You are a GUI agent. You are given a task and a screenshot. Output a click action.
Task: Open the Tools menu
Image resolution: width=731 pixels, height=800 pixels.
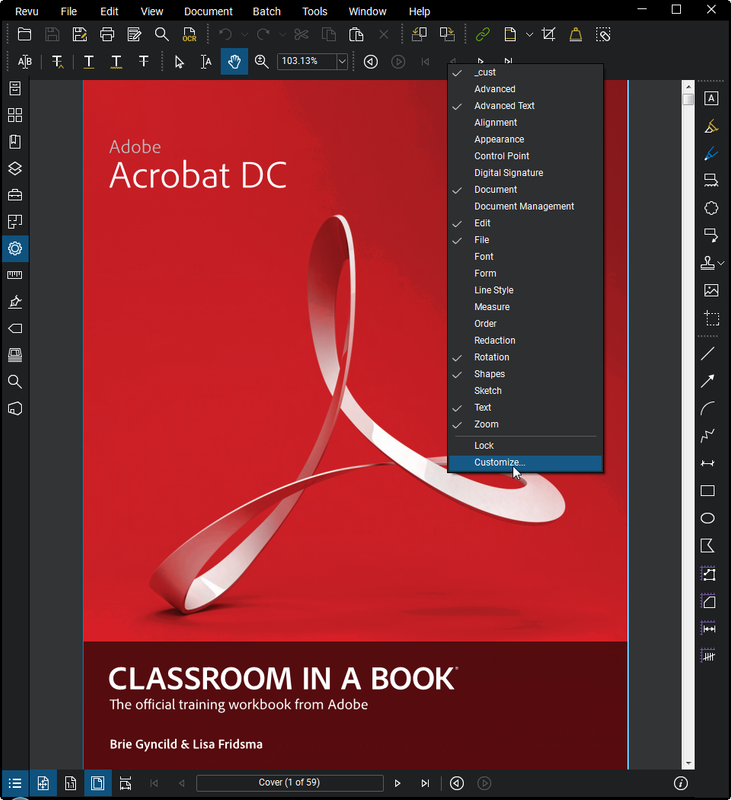(315, 11)
